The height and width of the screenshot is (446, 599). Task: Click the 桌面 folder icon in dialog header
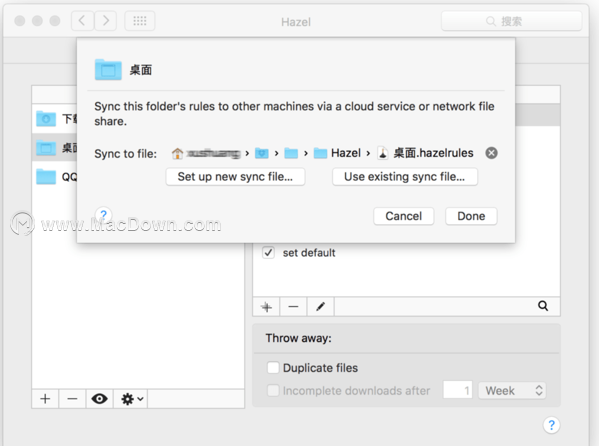[108, 70]
